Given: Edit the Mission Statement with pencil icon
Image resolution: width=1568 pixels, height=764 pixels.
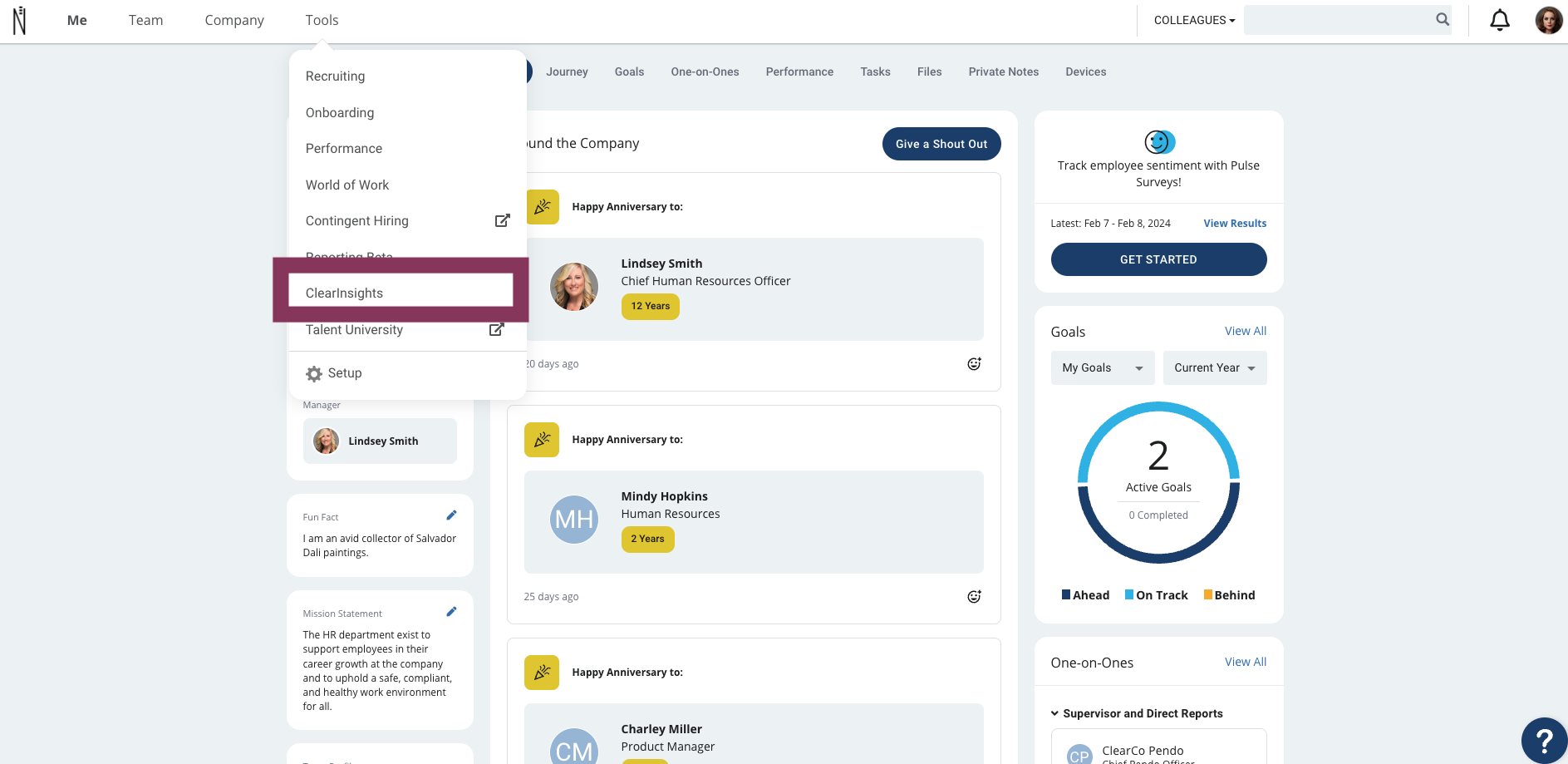Looking at the screenshot, I should point(451,612).
